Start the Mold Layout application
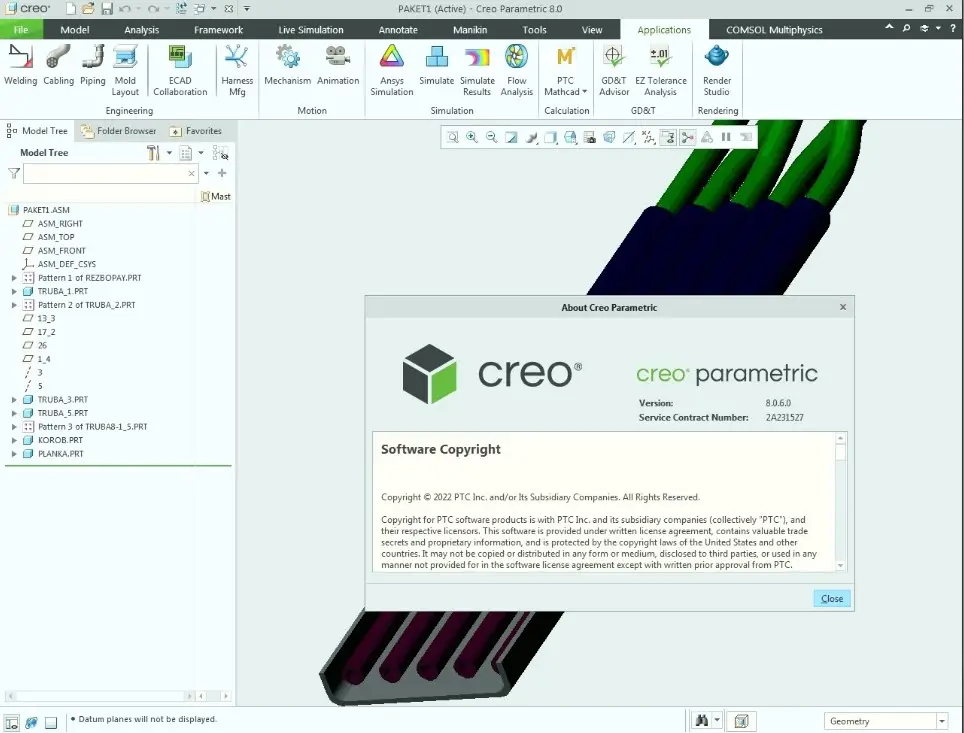The image size is (964, 733). pyautogui.click(x=125, y=71)
